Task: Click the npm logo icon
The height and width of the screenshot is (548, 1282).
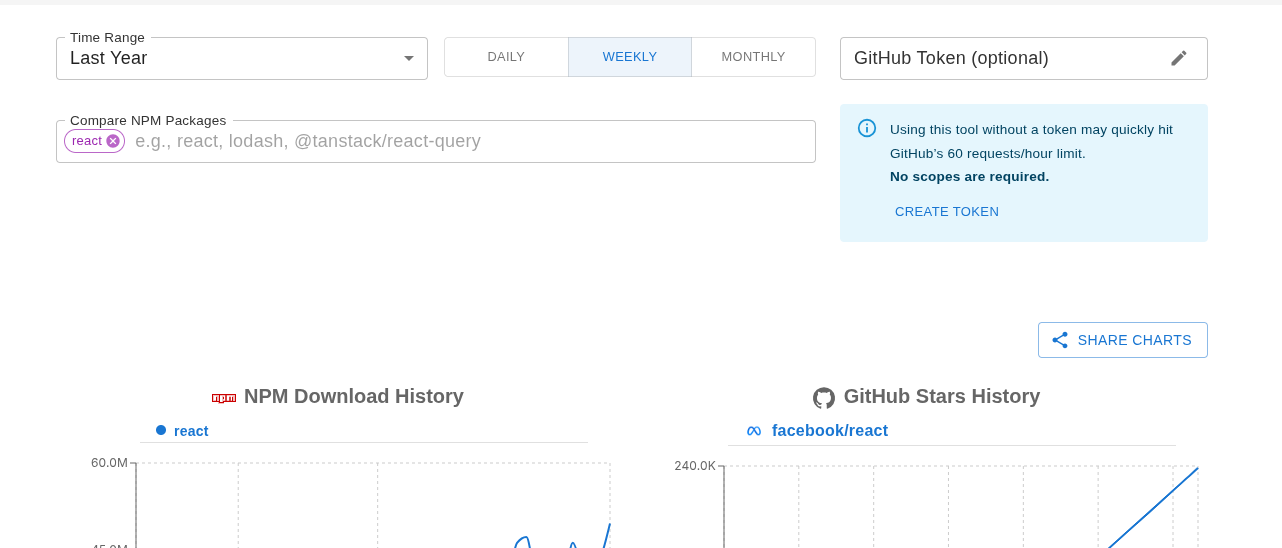Action: point(224,397)
